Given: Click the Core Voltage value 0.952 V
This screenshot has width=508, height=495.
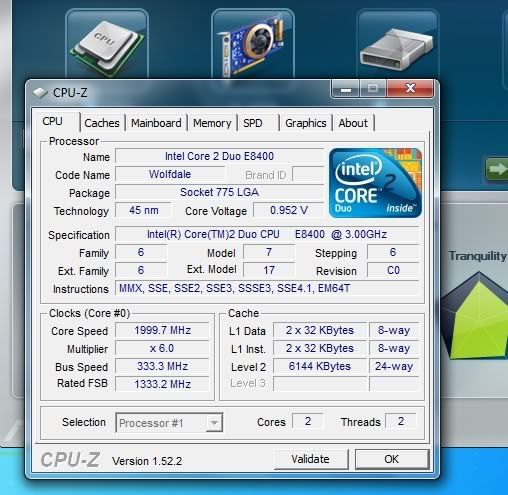Looking at the screenshot, I should coord(289,210).
